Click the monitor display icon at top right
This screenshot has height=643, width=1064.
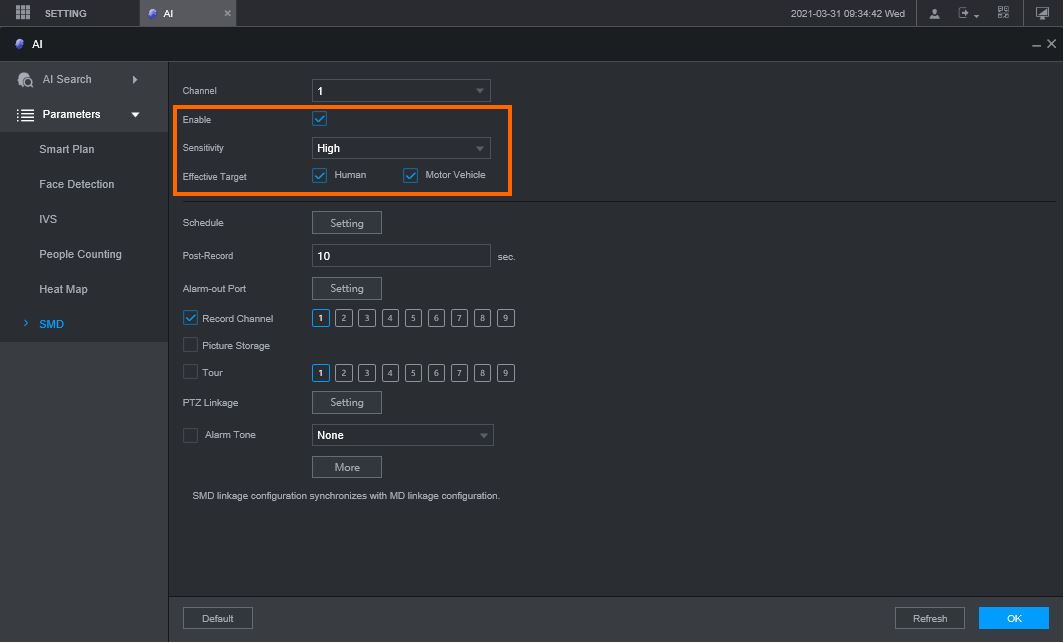coord(1042,14)
